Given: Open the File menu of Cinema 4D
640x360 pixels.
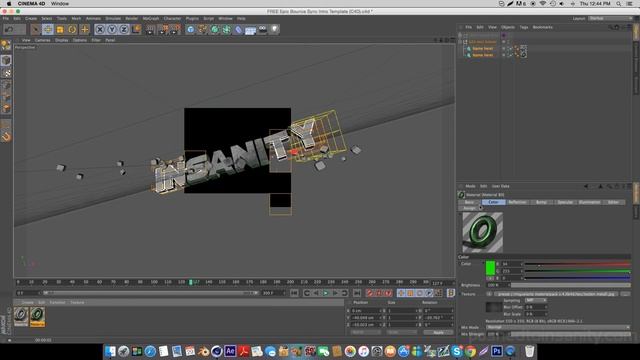Looking at the screenshot, I should pyautogui.click(x=6, y=19).
